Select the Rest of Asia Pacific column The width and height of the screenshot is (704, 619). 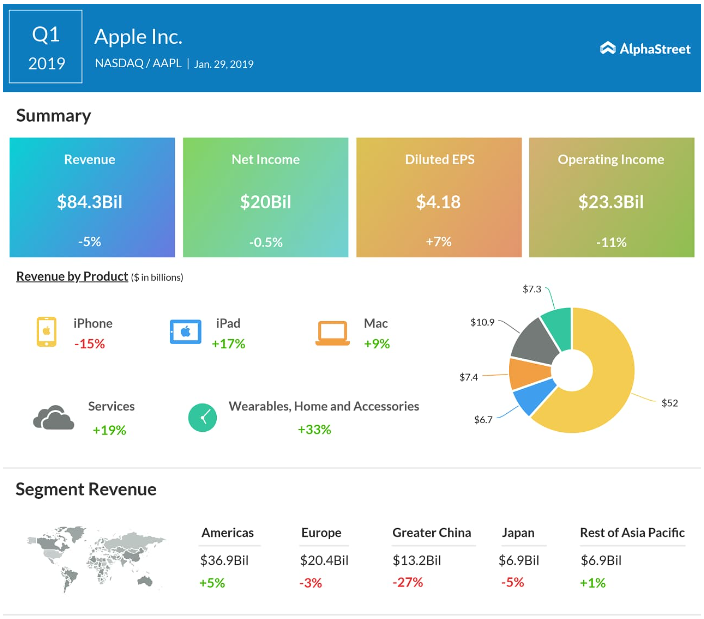click(632, 558)
